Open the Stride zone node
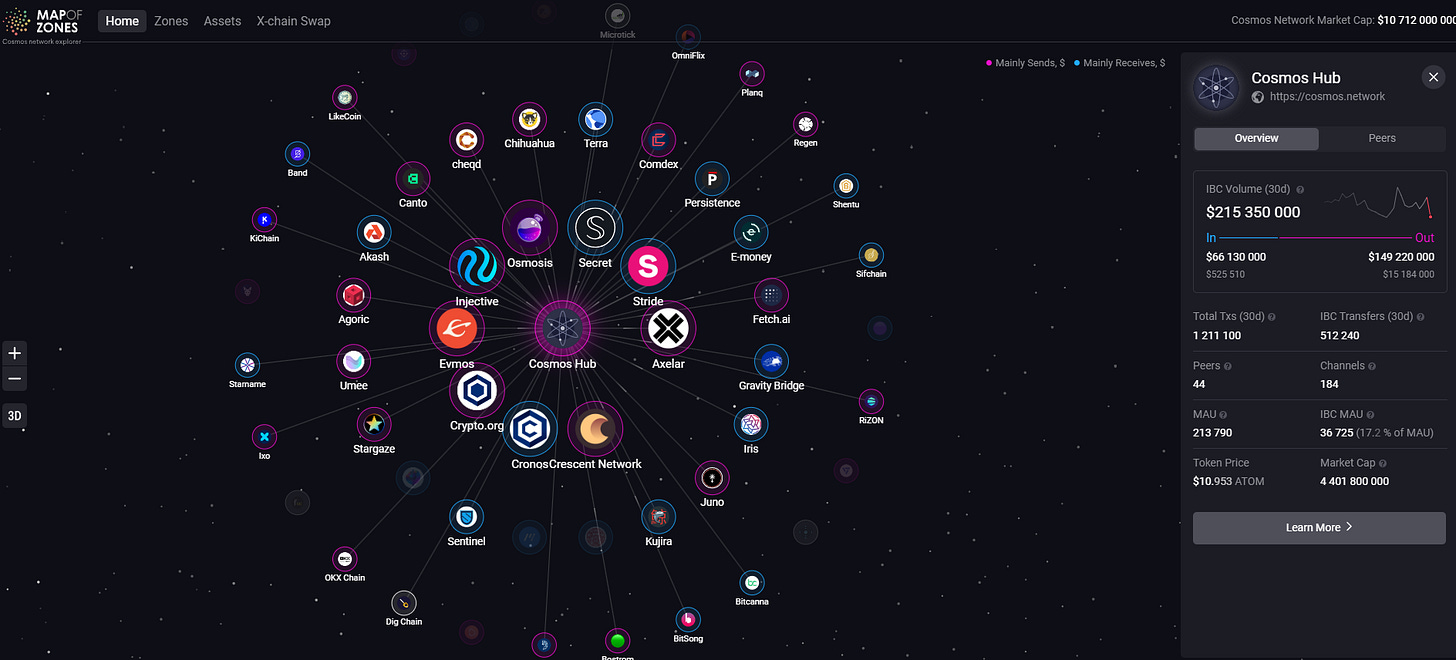1456x660 pixels. tap(648, 266)
